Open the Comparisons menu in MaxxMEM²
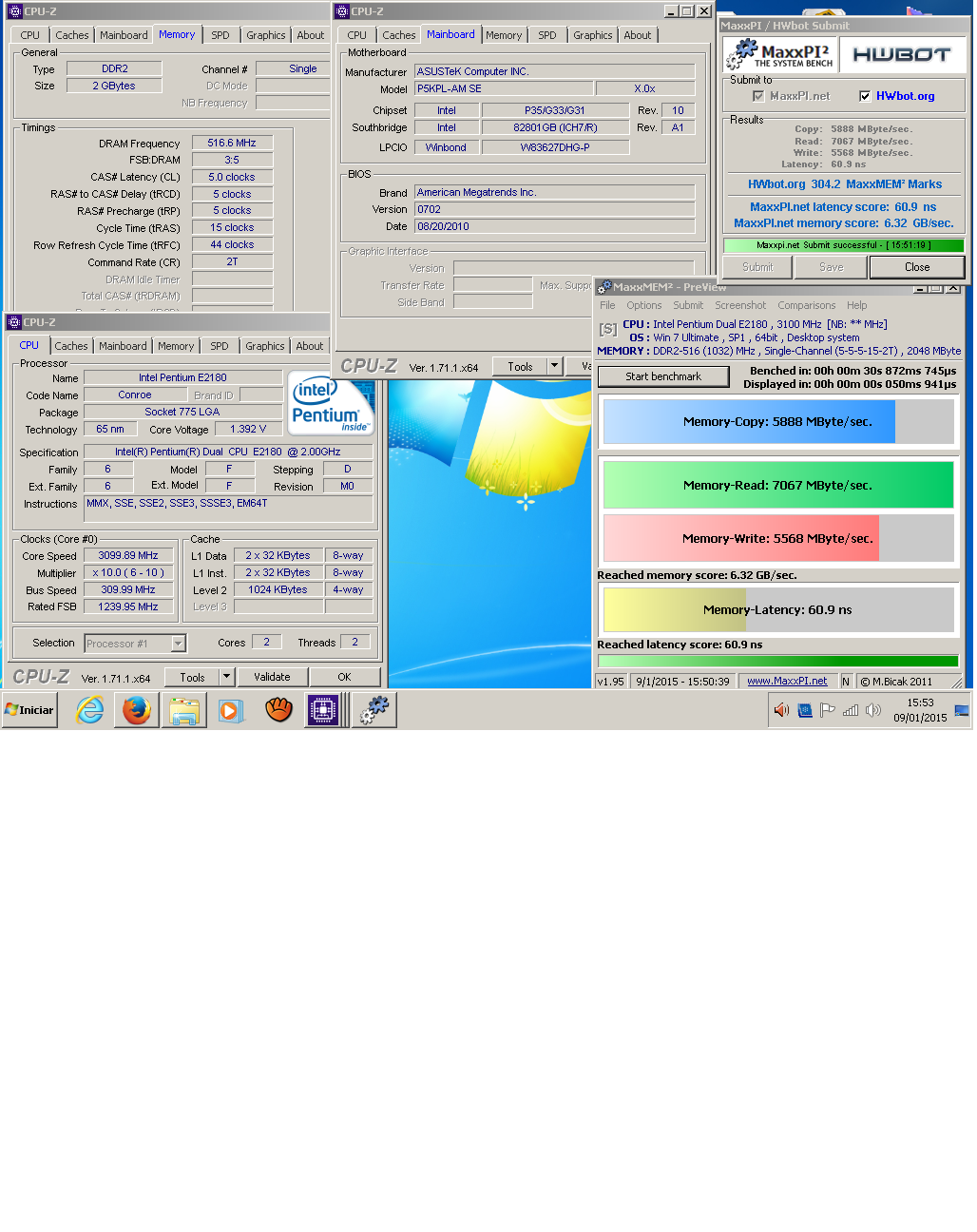Image resolution: width=977 pixels, height=1232 pixels. pyautogui.click(x=806, y=305)
